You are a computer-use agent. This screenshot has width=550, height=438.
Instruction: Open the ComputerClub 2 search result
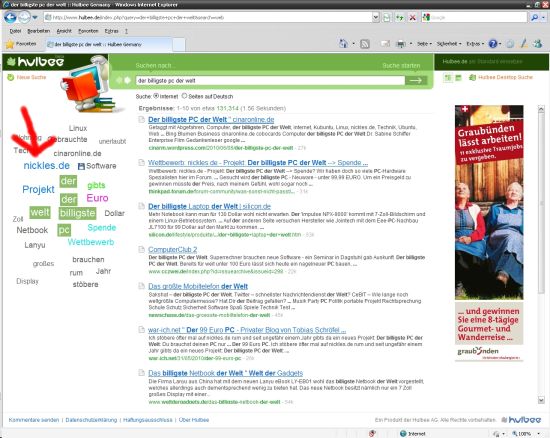pos(173,250)
